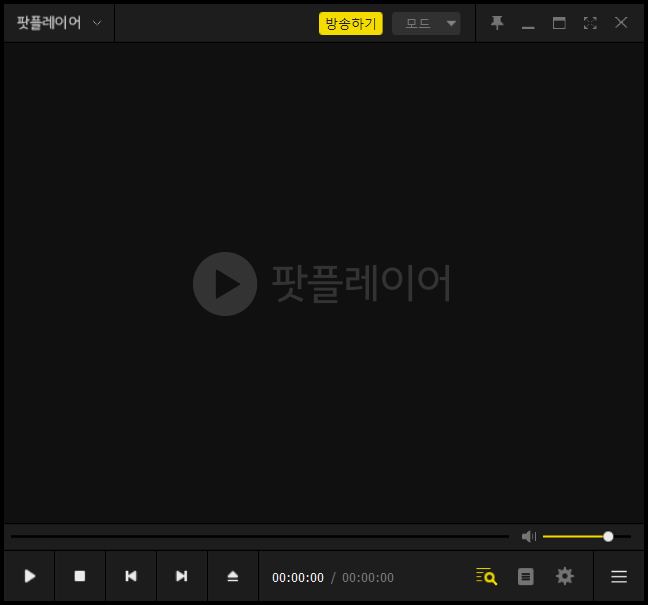Skip to the next file

181,576
